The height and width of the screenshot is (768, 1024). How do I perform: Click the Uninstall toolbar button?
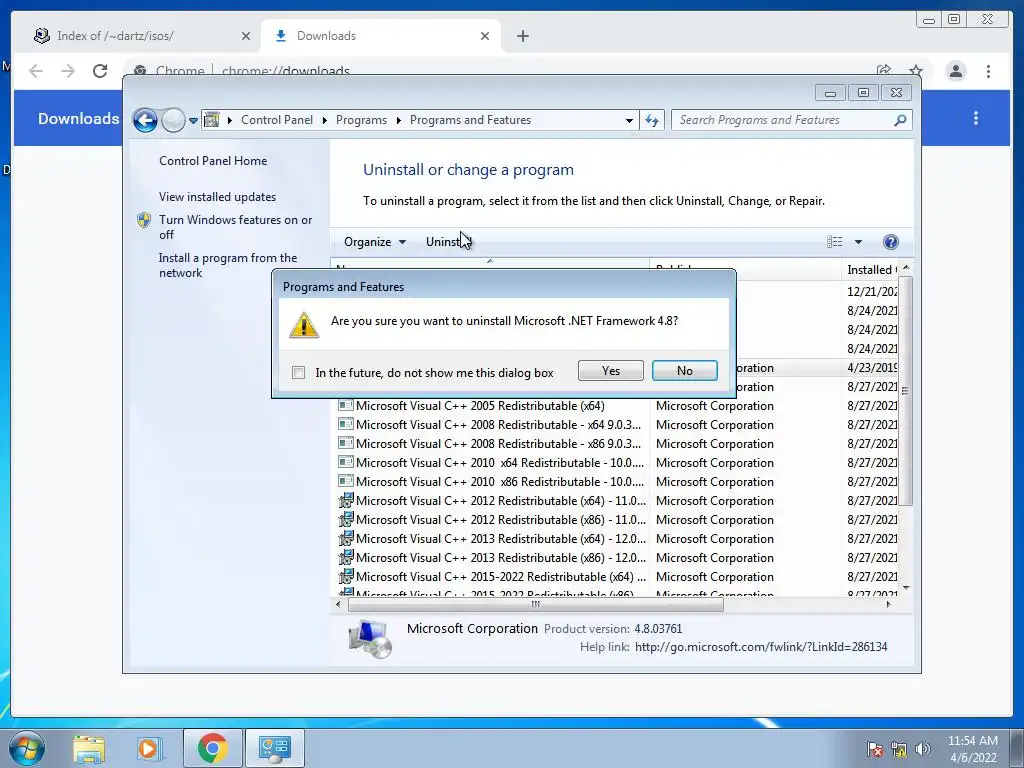point(448,242)
